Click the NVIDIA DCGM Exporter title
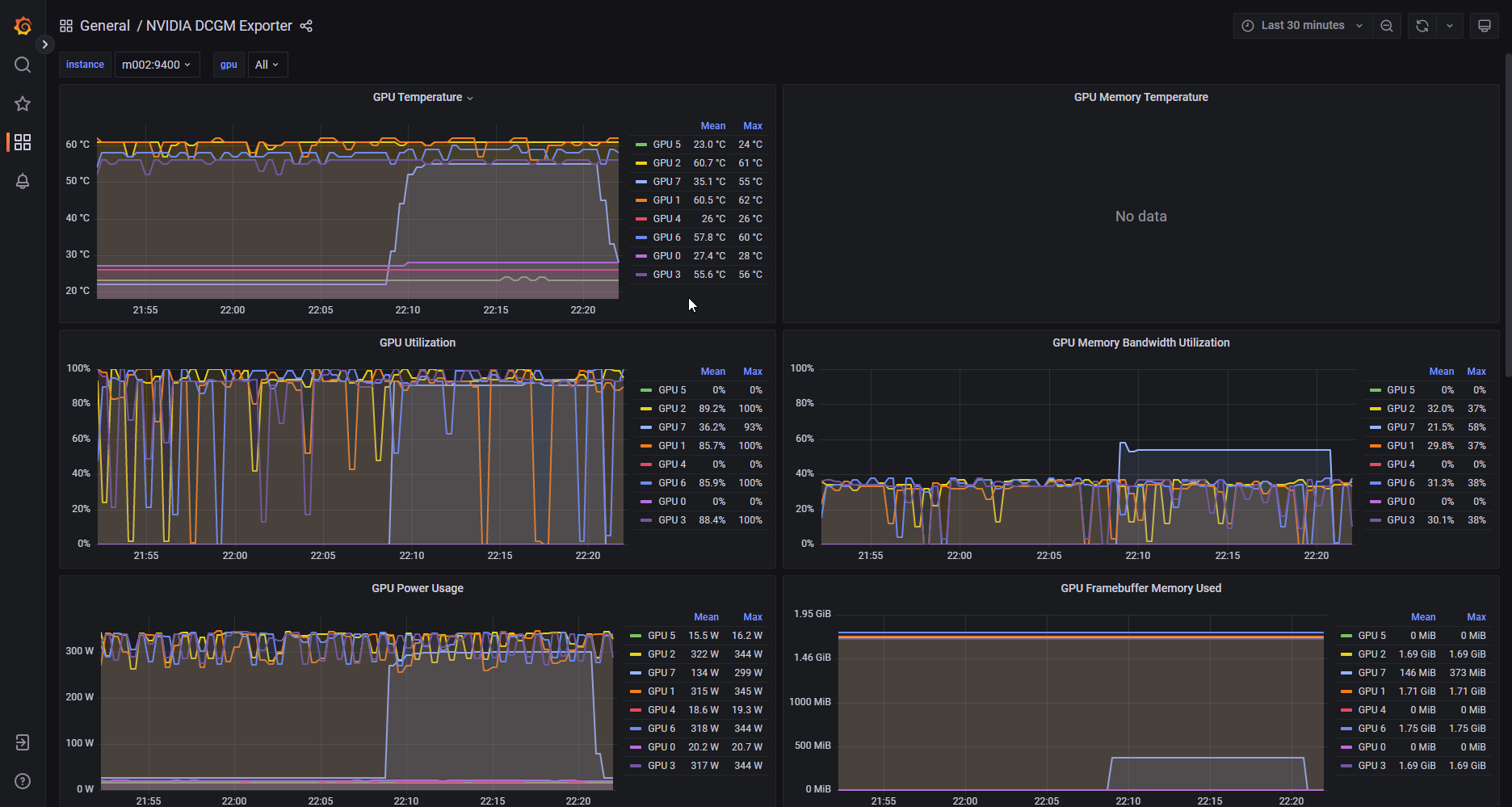The image size is (1512, 807). click(219, 26)
